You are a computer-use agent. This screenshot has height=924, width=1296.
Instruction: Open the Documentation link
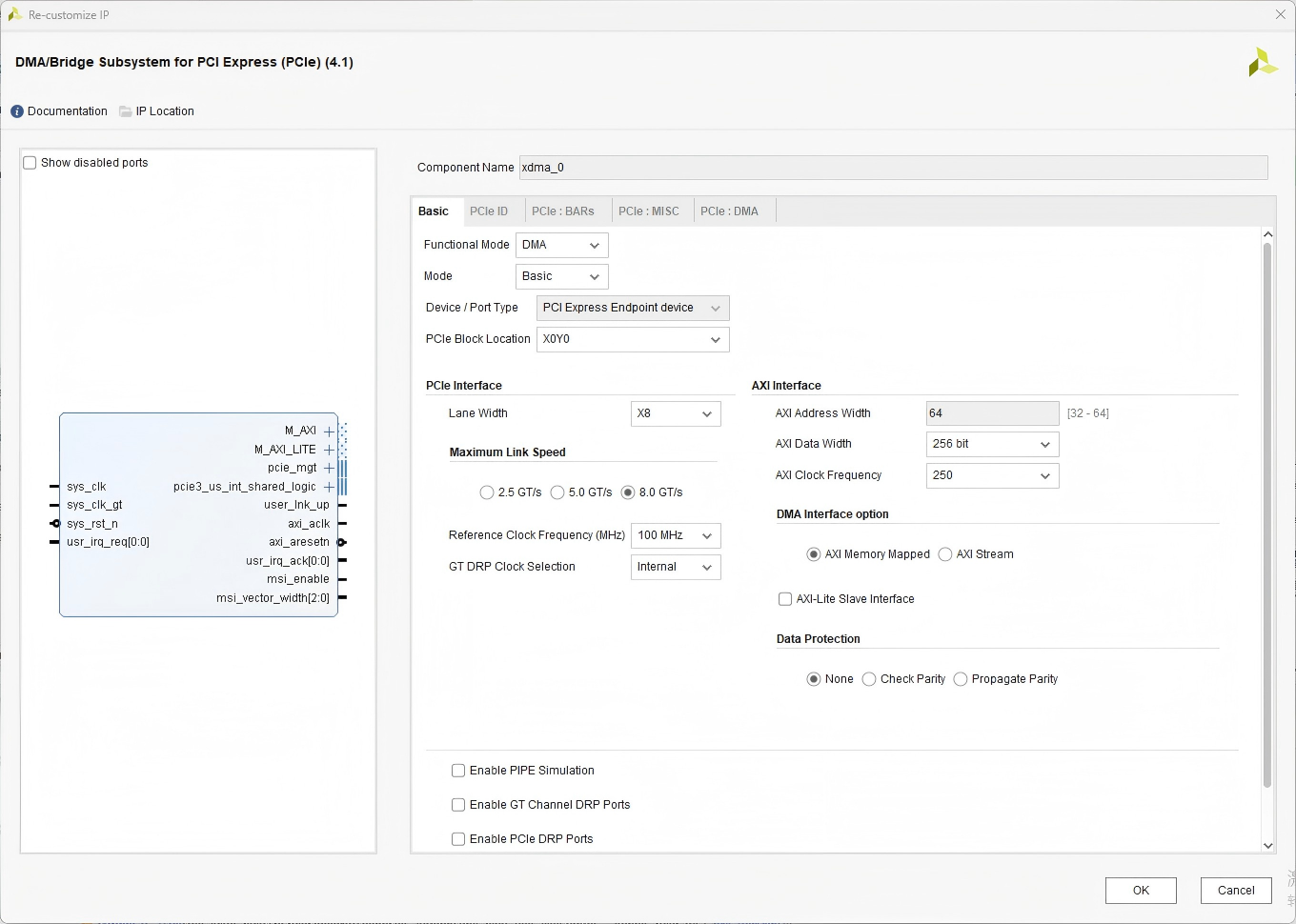point(59,111)
